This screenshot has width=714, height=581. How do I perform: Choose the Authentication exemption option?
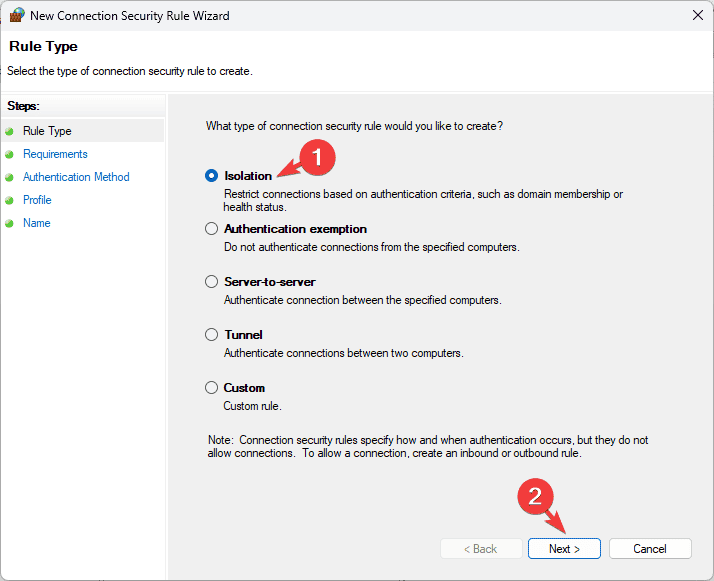pos(211,229)
